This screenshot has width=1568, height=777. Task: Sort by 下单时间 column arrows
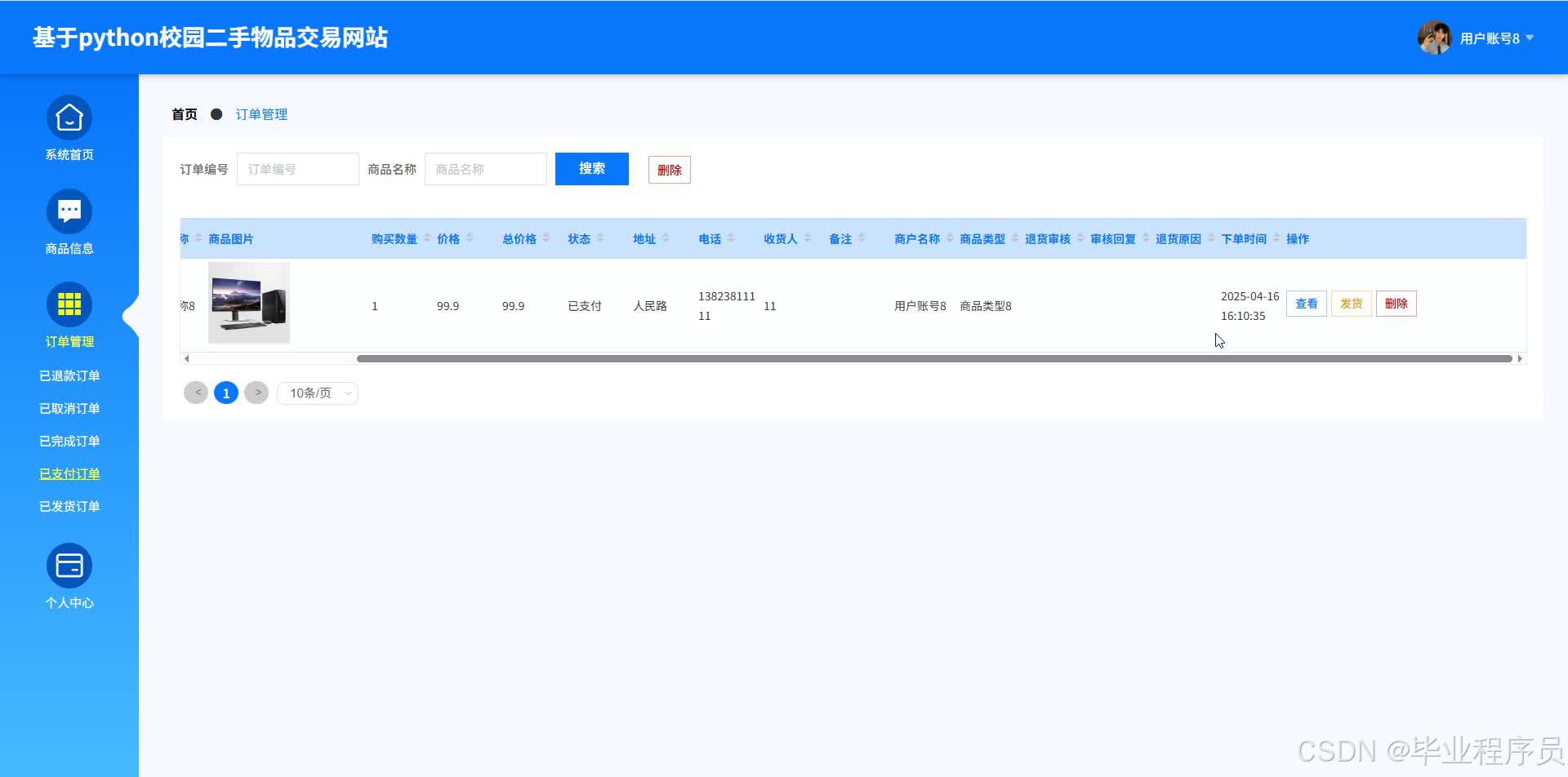(1276, 238)
